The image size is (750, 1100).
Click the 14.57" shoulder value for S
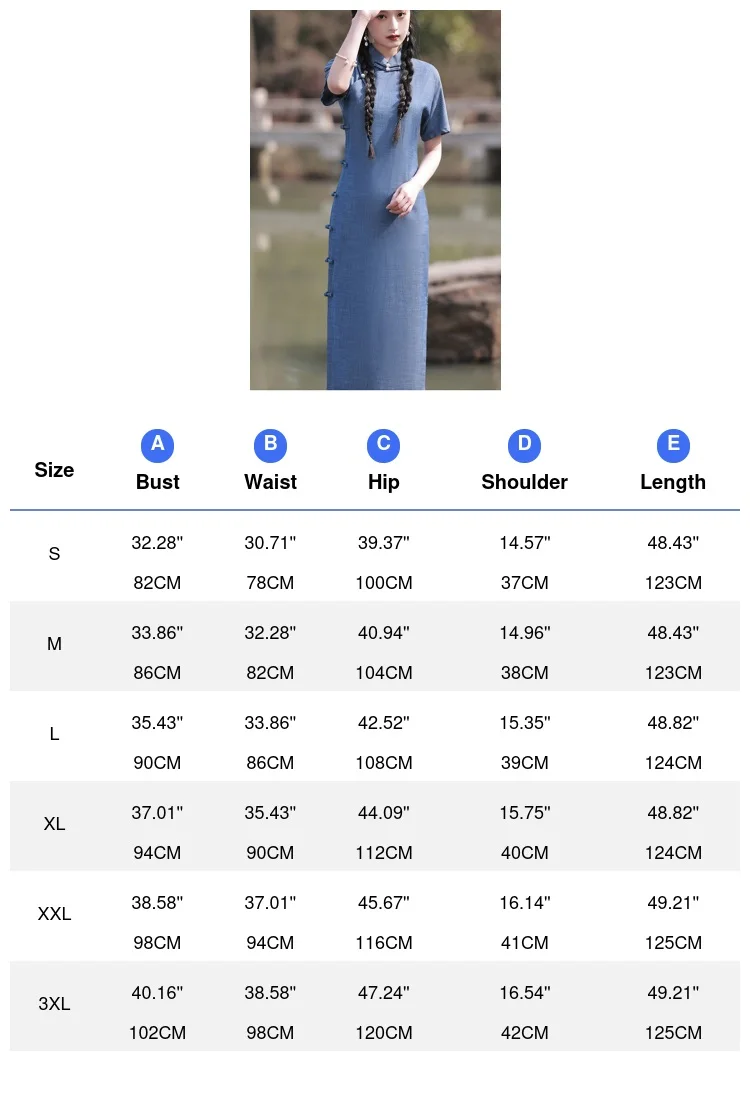pos(524,543)
